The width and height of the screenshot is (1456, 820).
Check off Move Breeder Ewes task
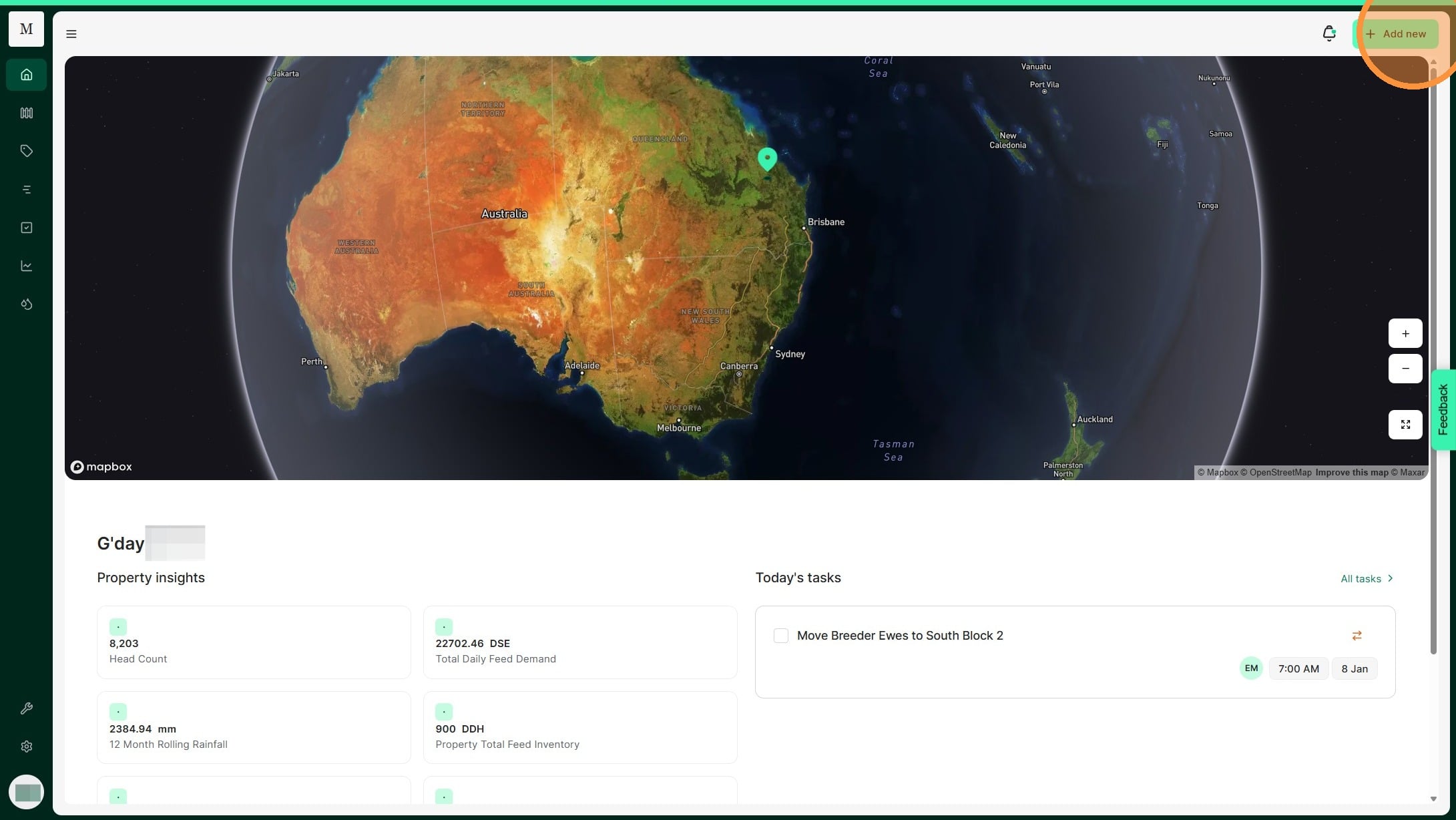780,636
